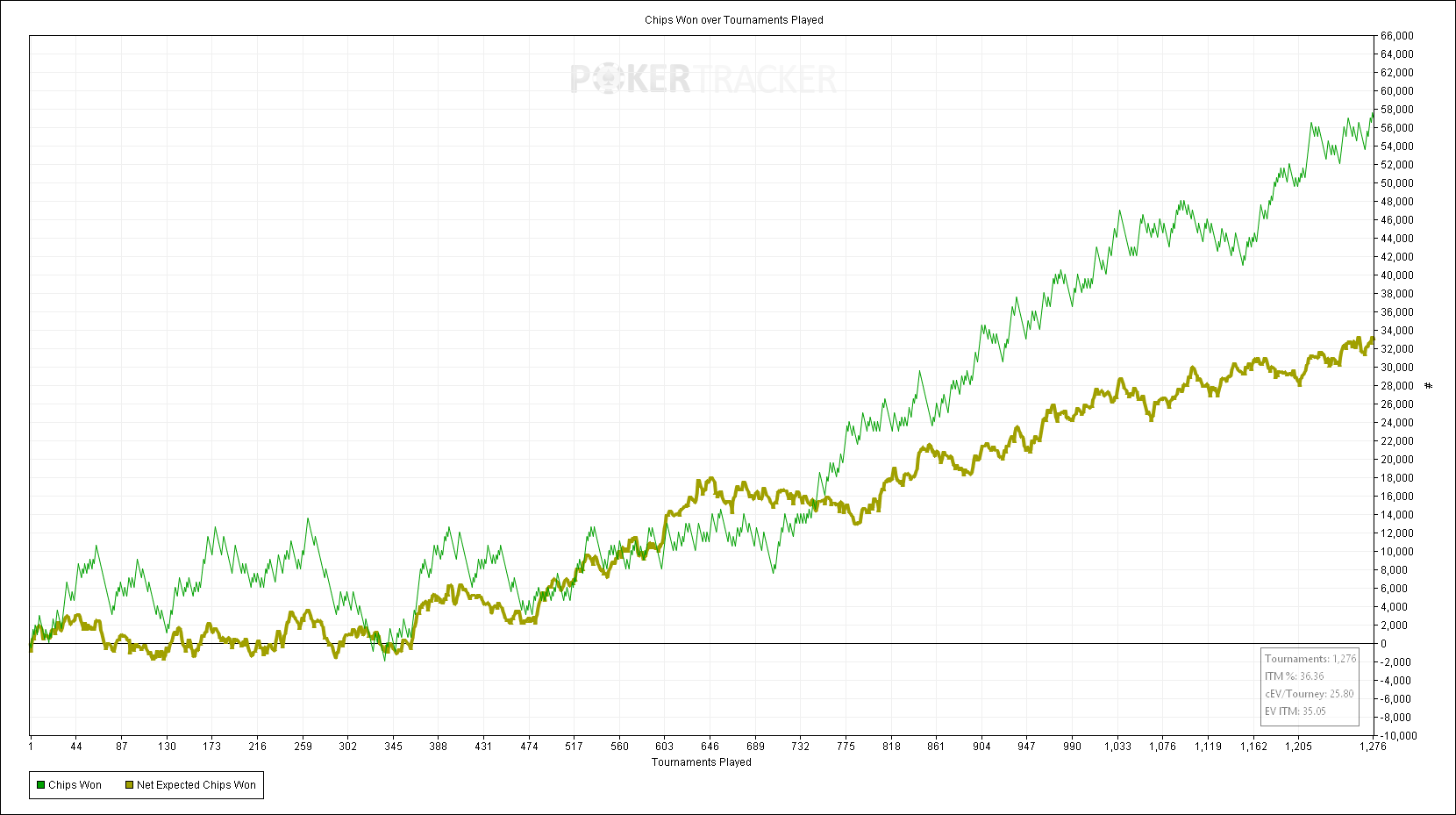1456x815 pixels.
Task: Click the 1 tick at x-axis start
Action: click(x=31, y=747)
